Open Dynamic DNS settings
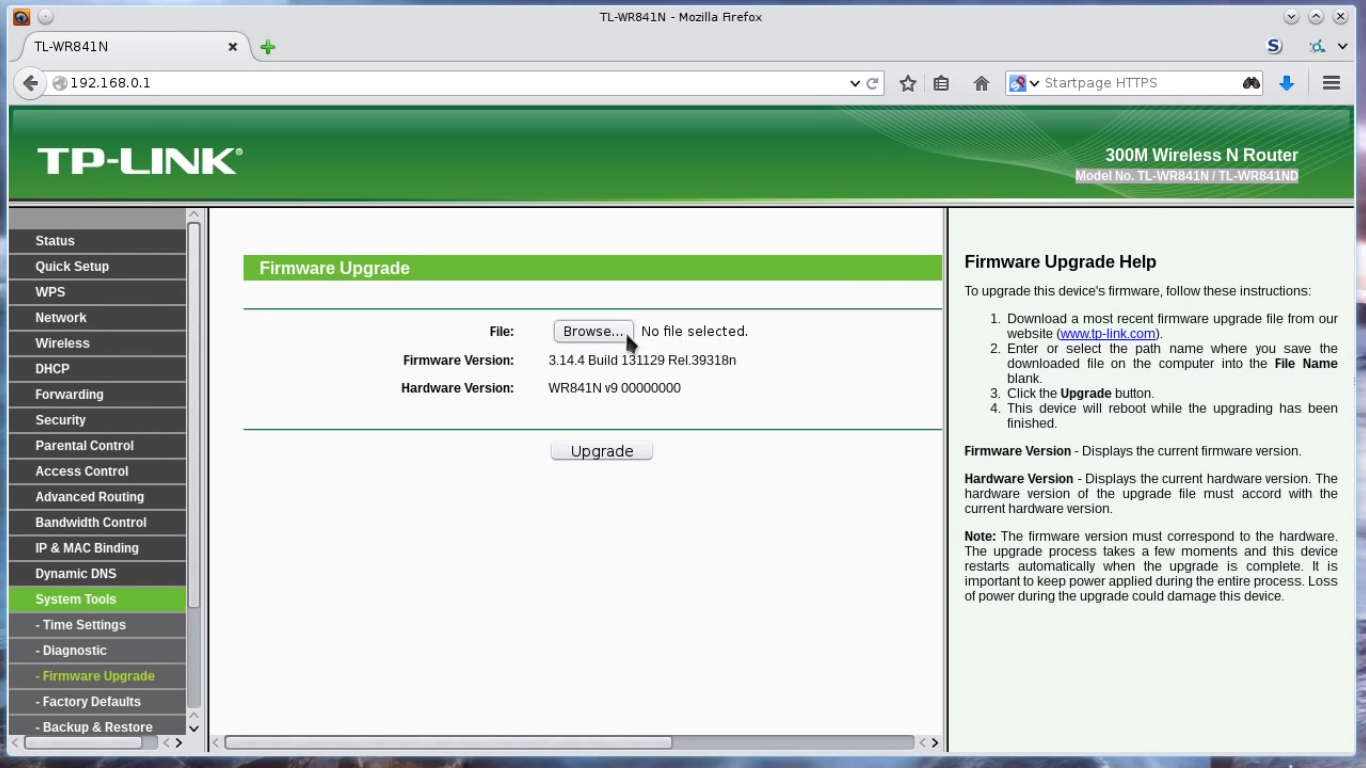Viewport: 1366px width, 768px height. pos(97,574)
